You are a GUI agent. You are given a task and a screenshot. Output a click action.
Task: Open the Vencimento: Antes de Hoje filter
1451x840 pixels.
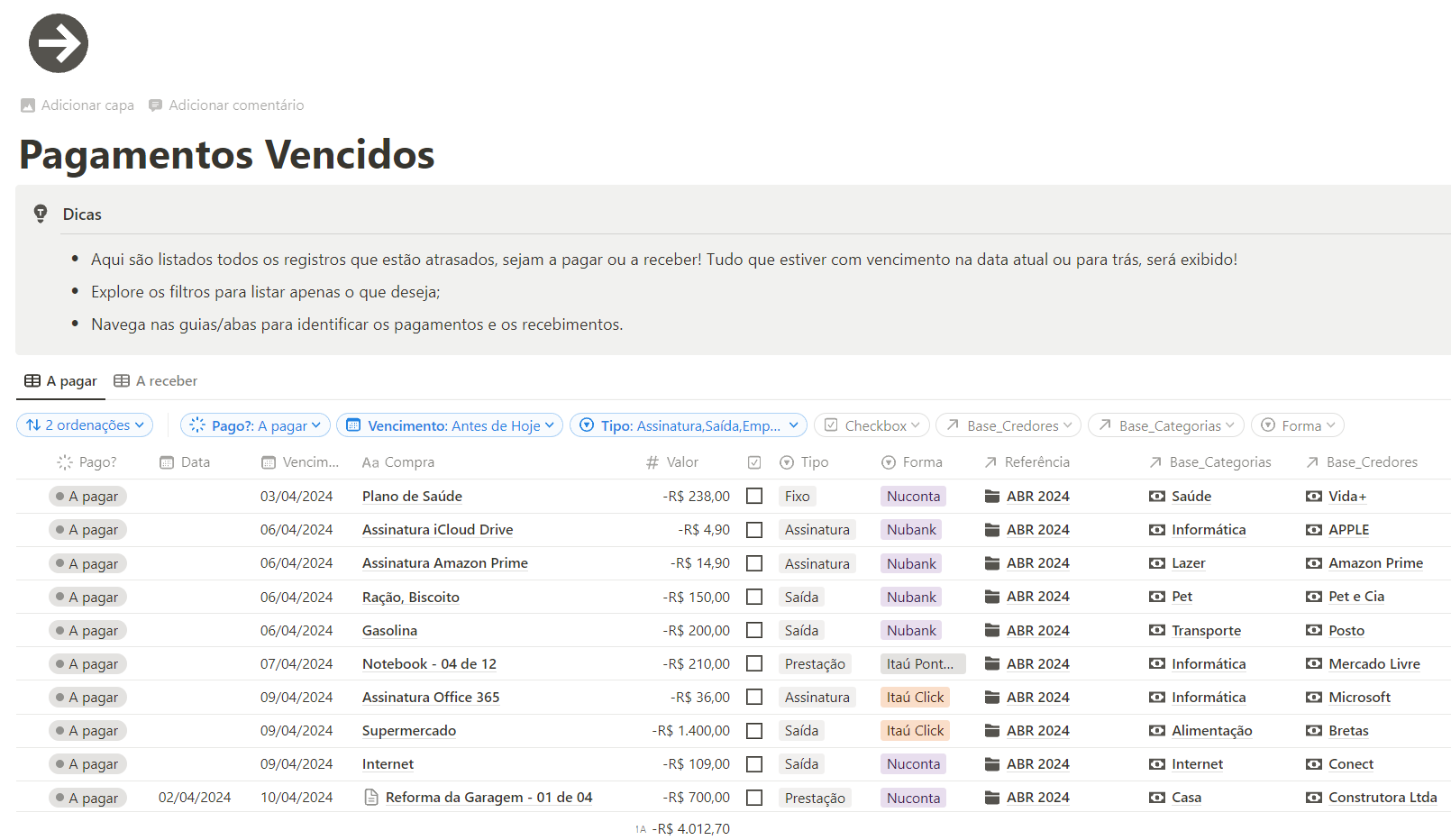point(450,425)
